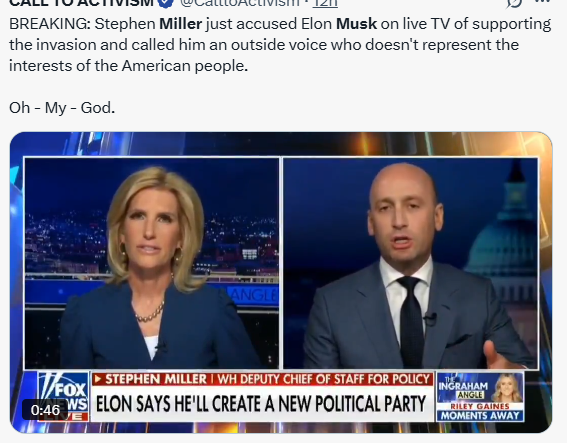The width and height of the screenshot is (567, 443).
Task: Click the 'Oh - My - God.' text line
Action: coord(62,108)
